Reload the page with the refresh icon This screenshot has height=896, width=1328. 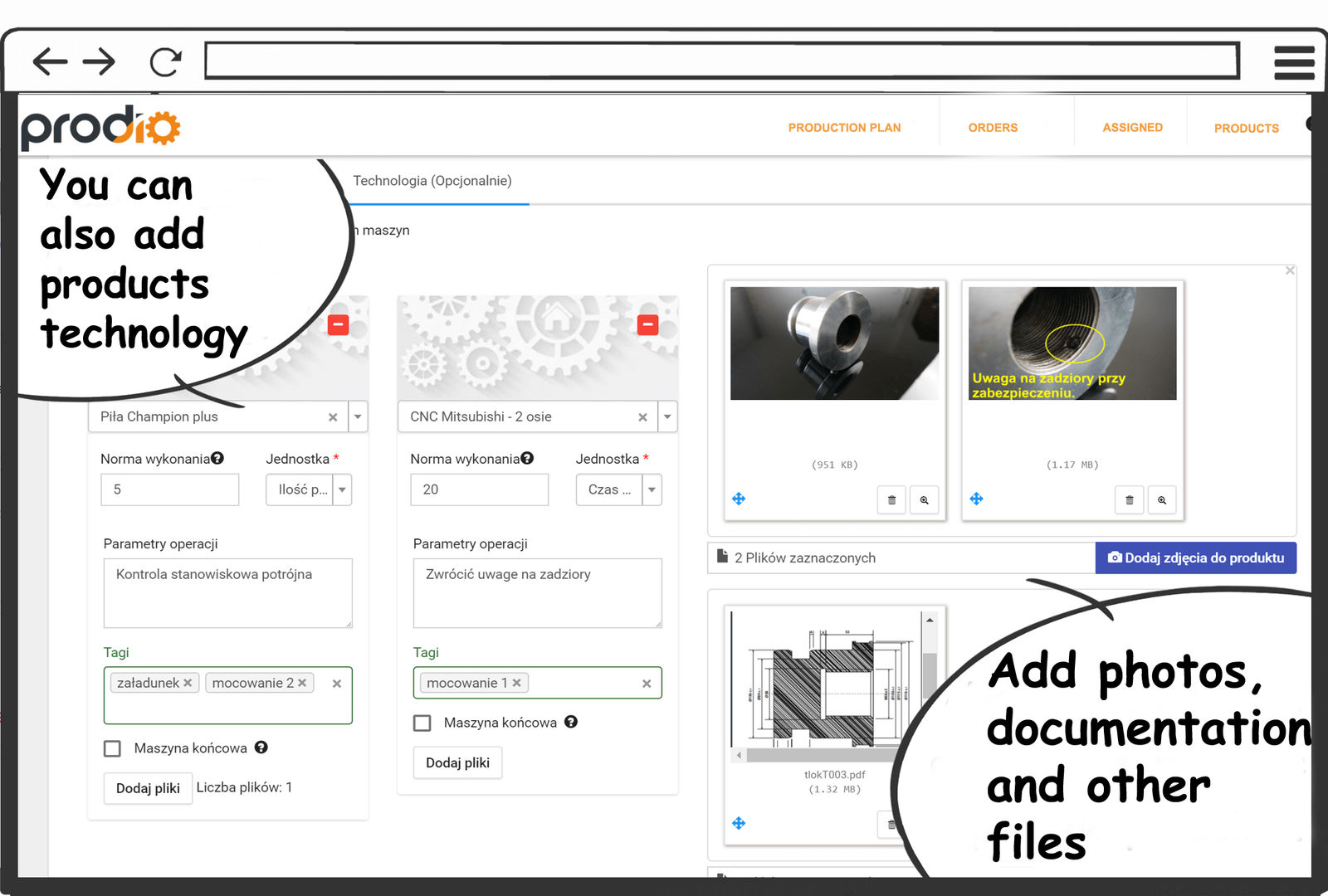165,62
